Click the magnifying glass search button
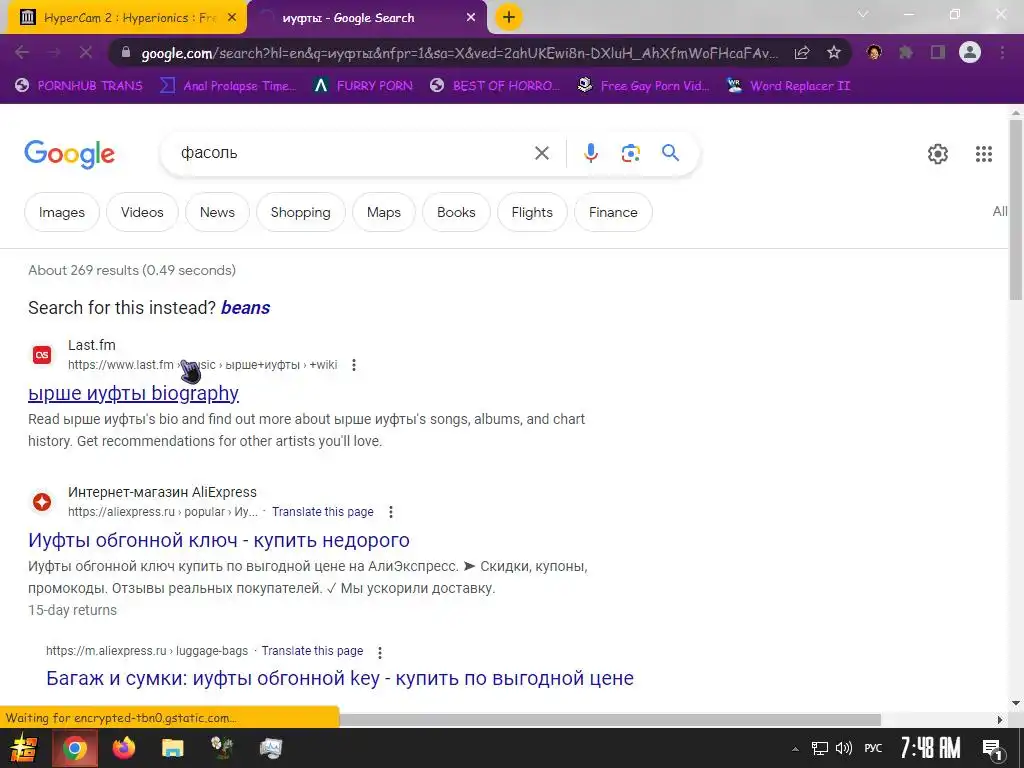Viewport: 1024px width, 768px height. point(671,153)
